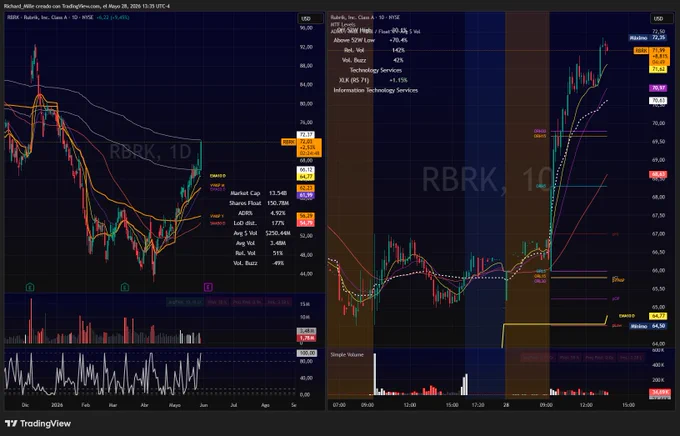
Task: Click the 100,00 oscillator scale label
Action: tap(306, 353)
